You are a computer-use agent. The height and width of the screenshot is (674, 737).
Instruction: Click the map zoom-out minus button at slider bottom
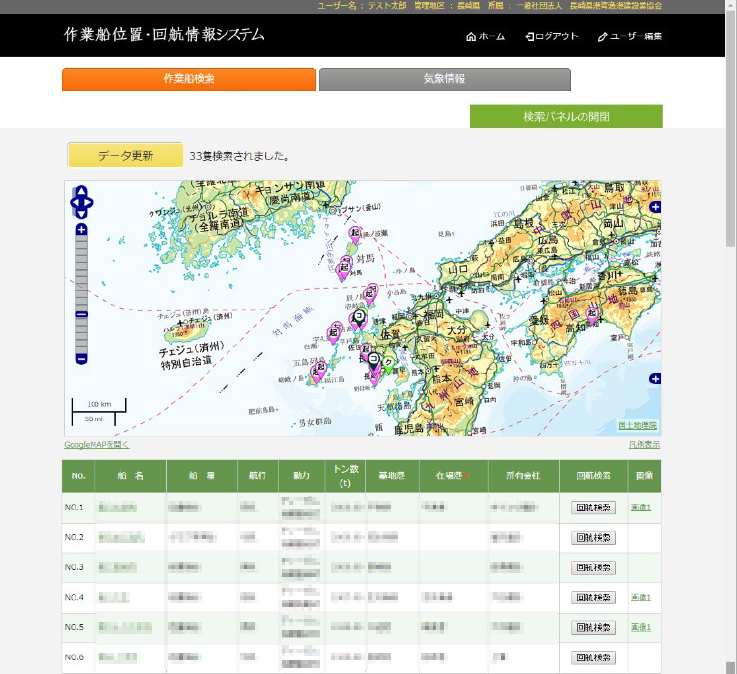tap(81, 358)
